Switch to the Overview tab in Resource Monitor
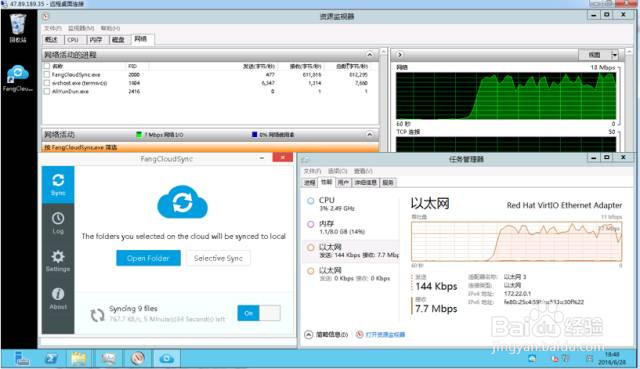The width and height of the screenshot is (640, 369). [x=52, y=40]
